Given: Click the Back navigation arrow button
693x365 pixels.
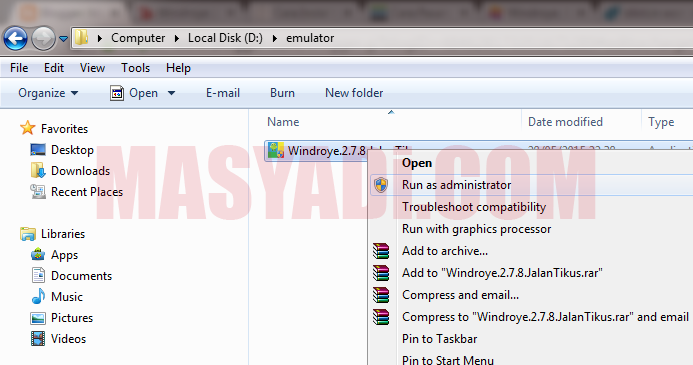Looking at the screenshot, I should [x=15, y=38].
